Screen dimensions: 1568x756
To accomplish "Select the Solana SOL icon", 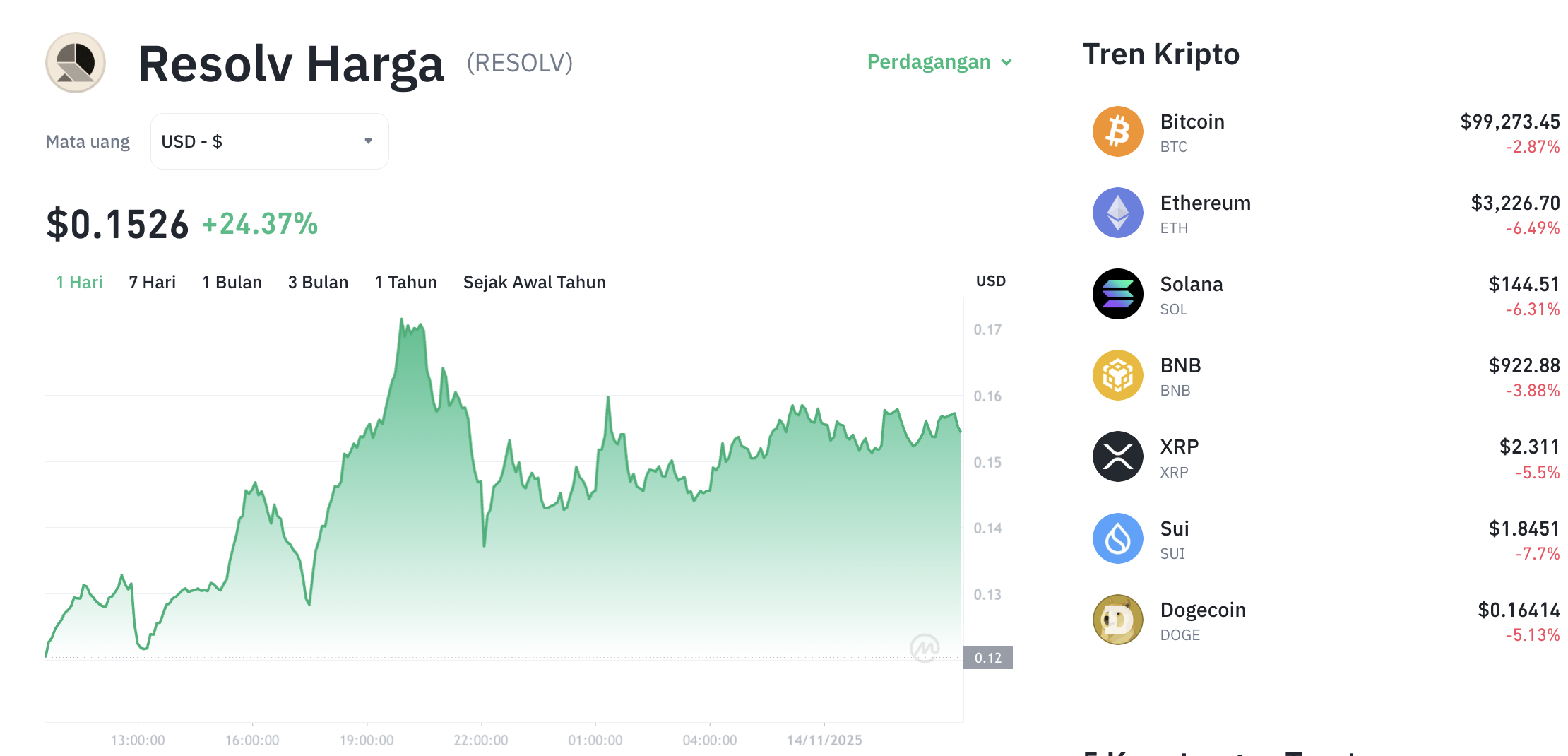I will click(x=1117, y=294).
